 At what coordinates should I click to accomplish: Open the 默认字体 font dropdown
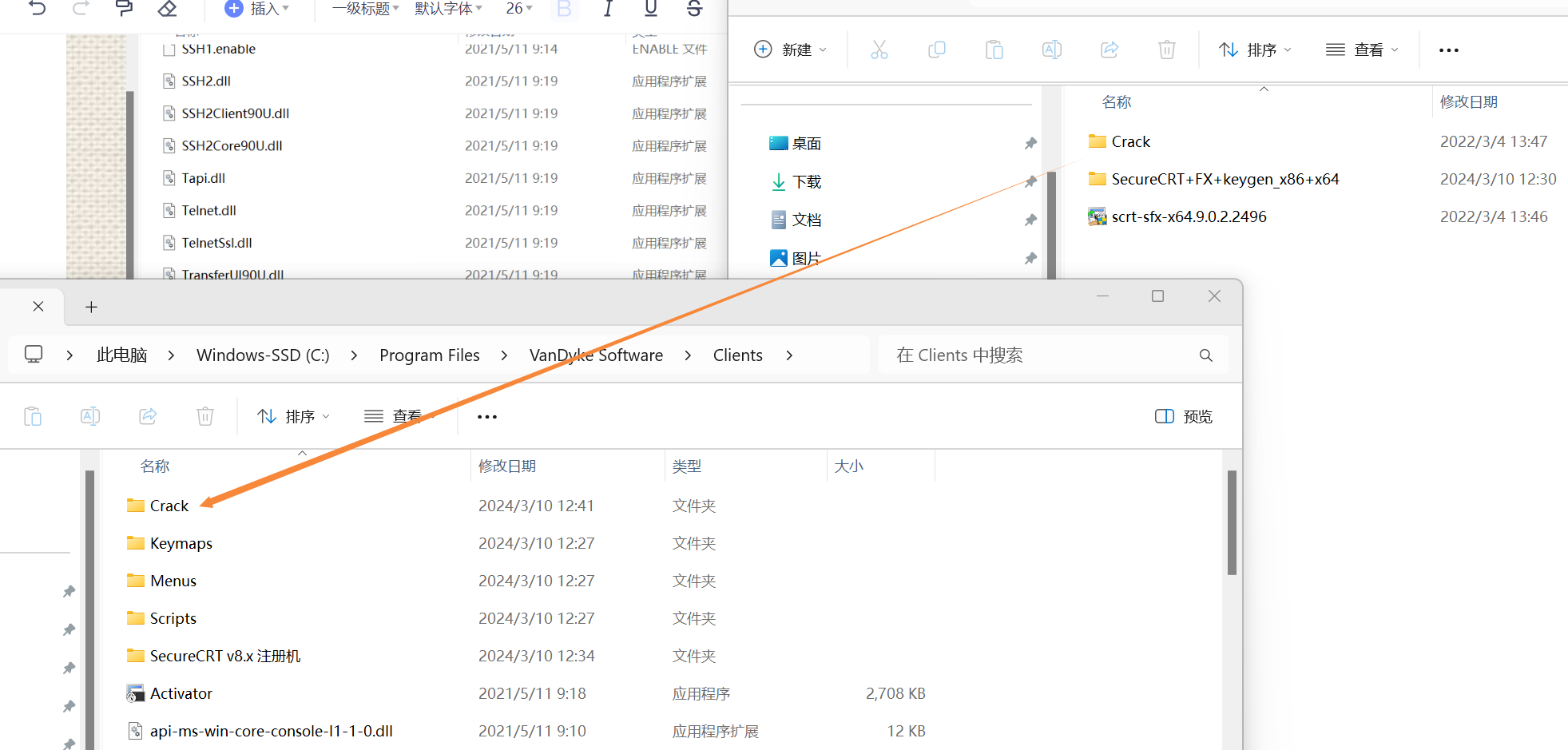click(x=448, y=9)
